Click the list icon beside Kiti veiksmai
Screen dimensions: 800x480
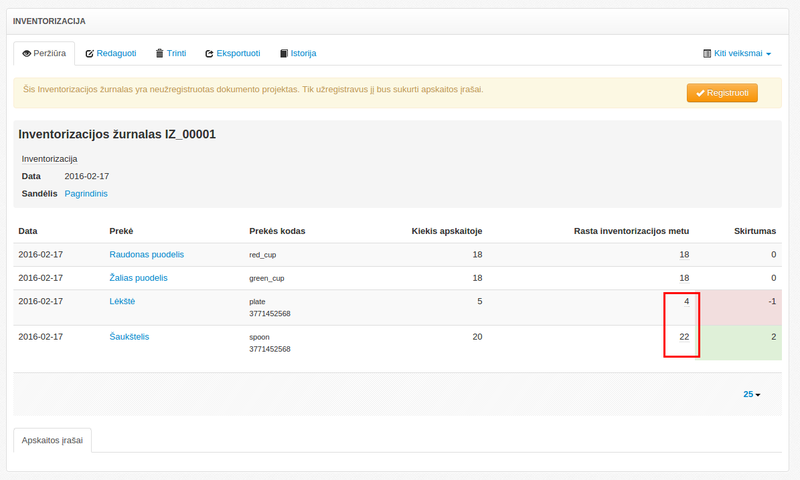[707, 53]
